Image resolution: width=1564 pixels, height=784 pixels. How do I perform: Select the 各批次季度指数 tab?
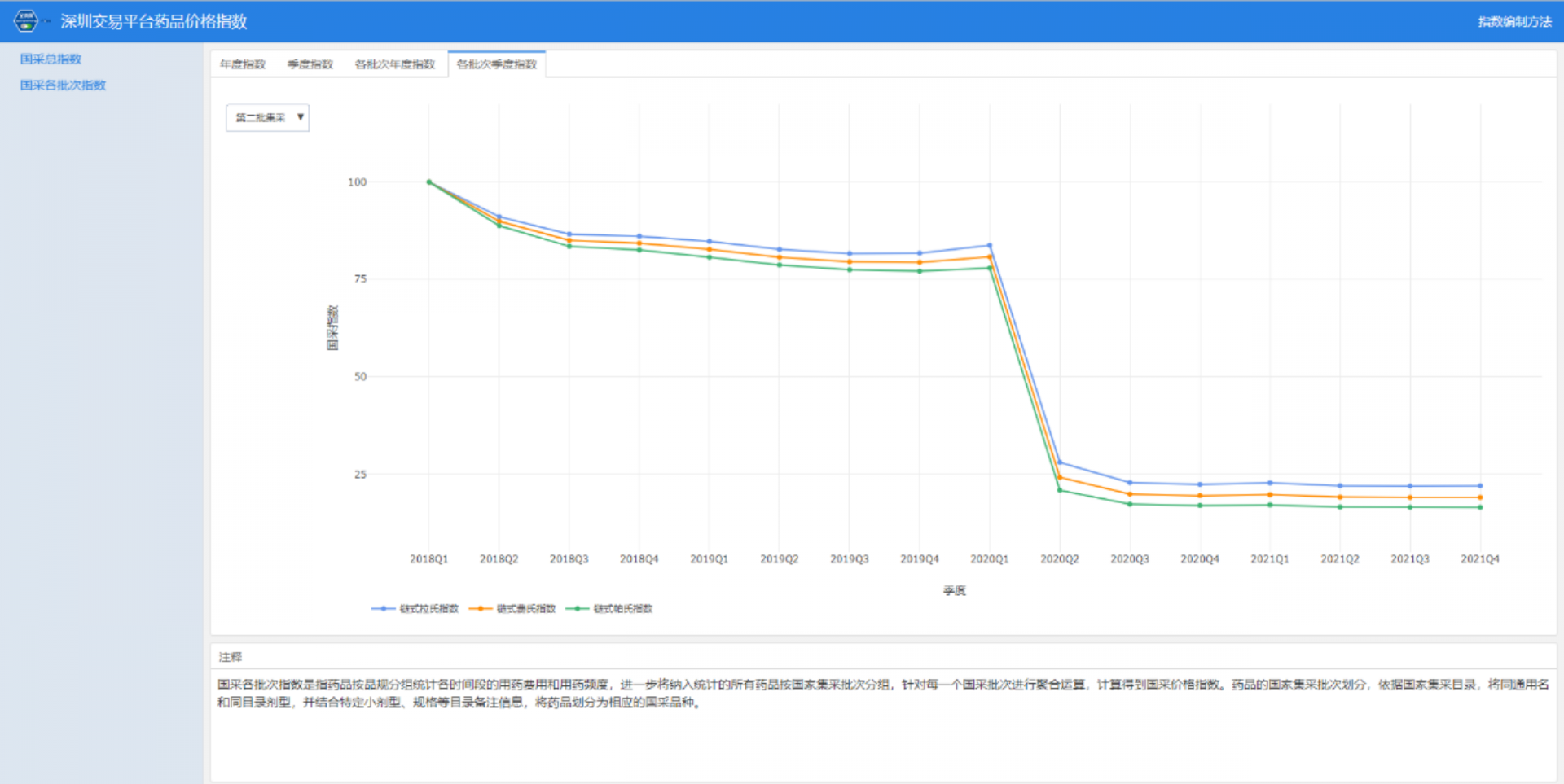497,64
